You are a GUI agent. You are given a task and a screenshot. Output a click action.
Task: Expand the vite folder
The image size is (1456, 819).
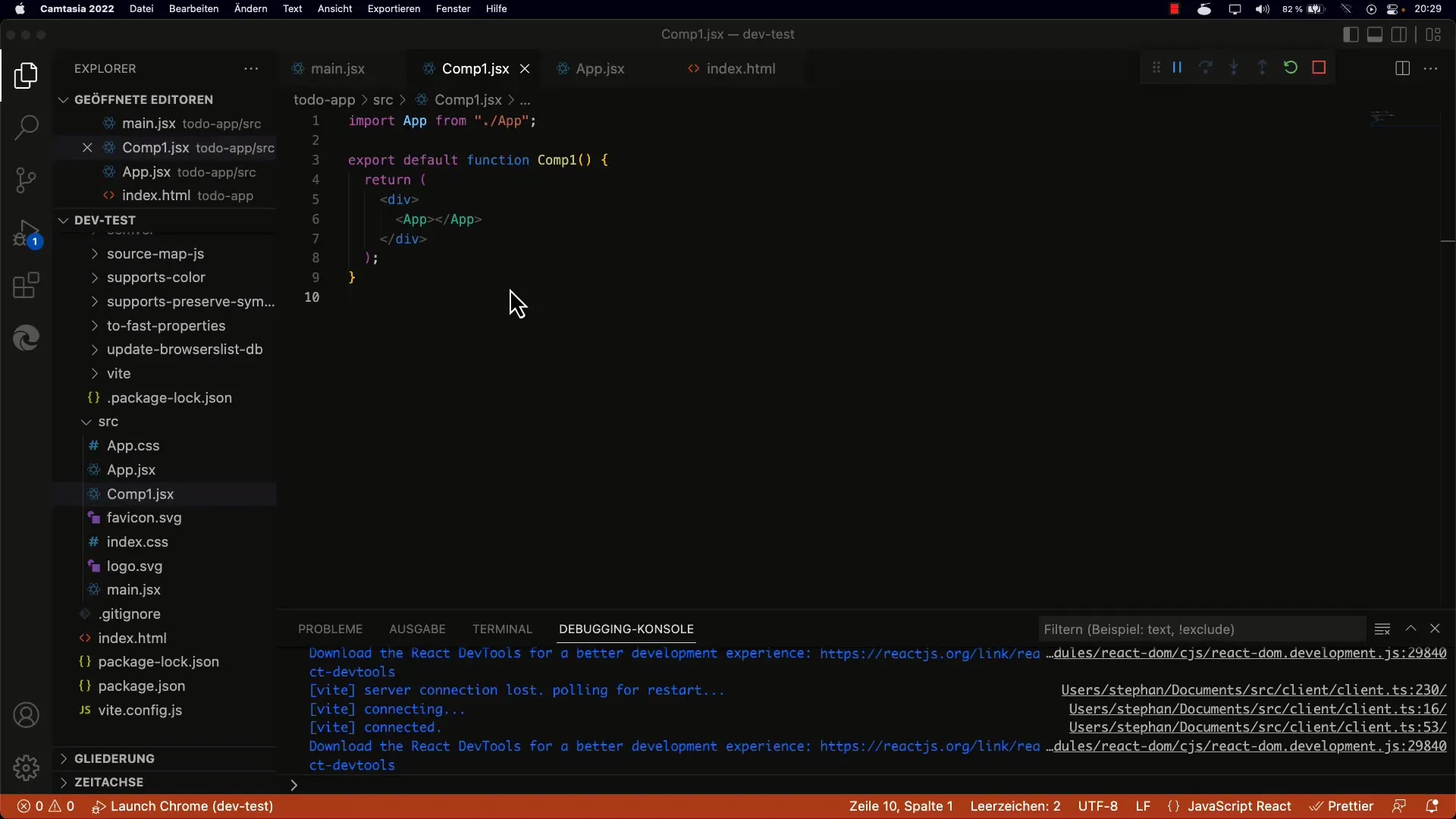coord(118,374)
